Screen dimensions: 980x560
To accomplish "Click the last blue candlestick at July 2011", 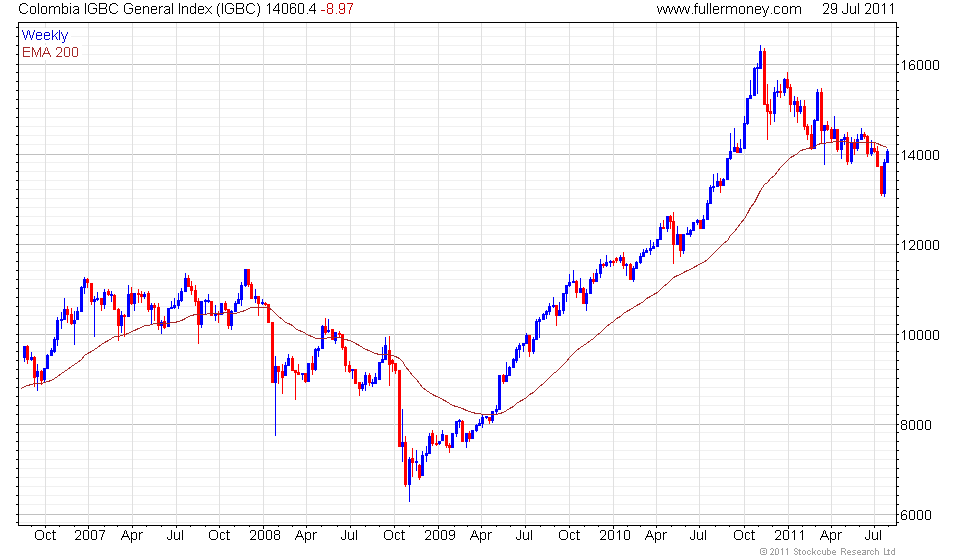I will point(888,156).
